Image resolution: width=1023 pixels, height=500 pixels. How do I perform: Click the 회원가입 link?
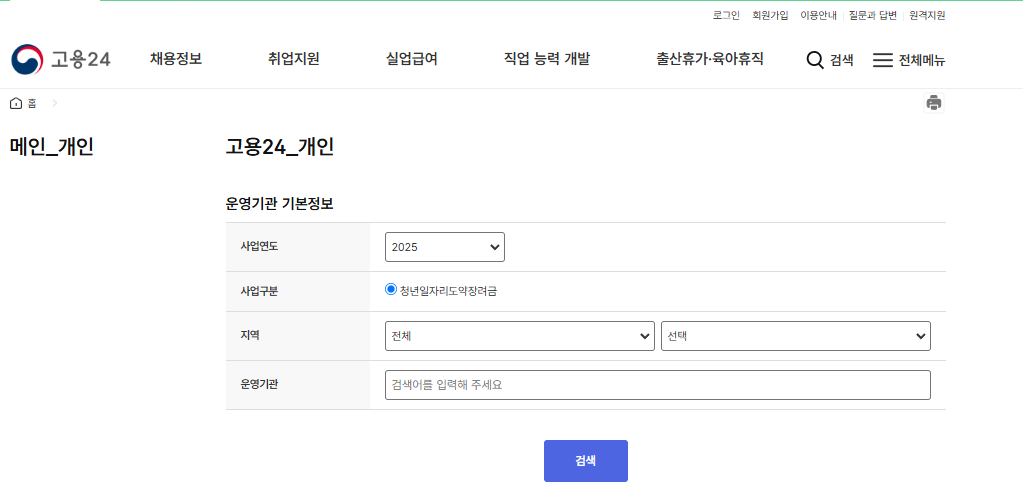coord(771,16)
